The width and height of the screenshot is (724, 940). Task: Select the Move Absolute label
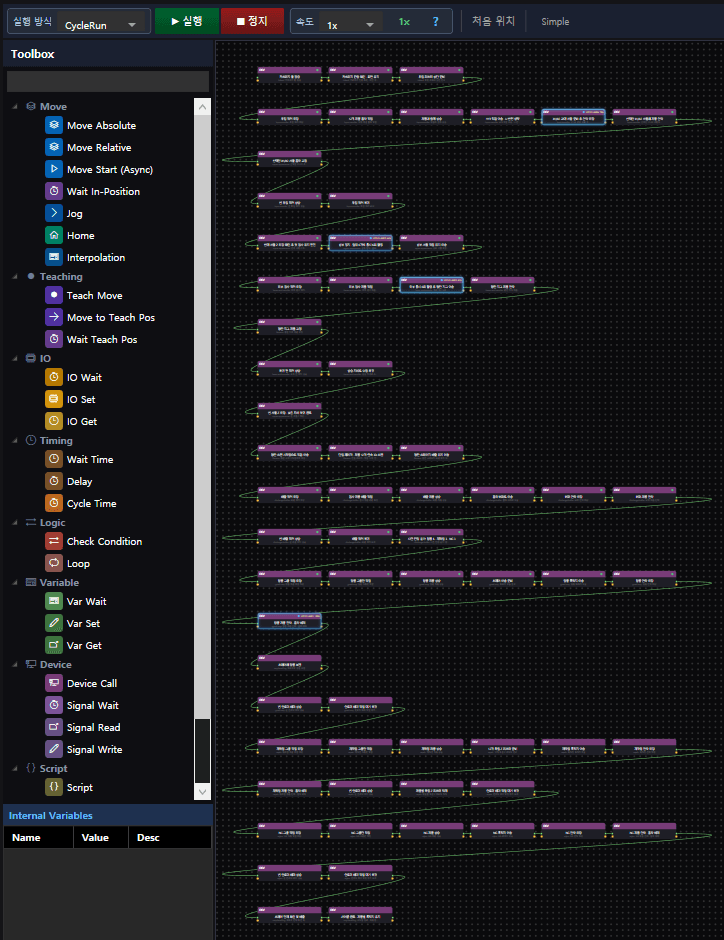coord(101,125)
